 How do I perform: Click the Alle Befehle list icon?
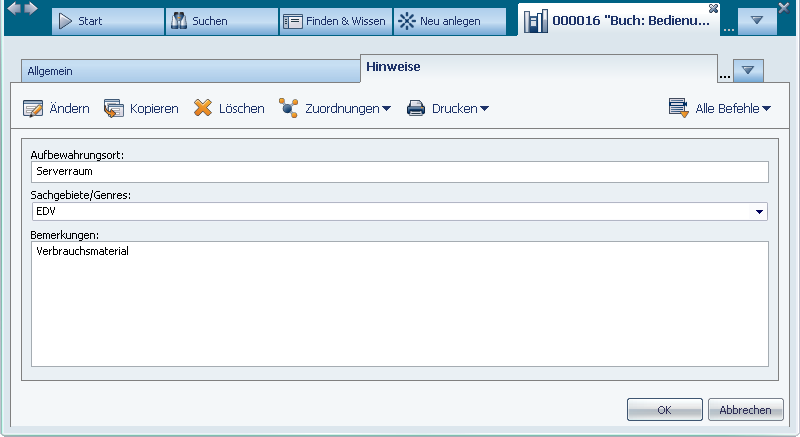coord(679,108)
